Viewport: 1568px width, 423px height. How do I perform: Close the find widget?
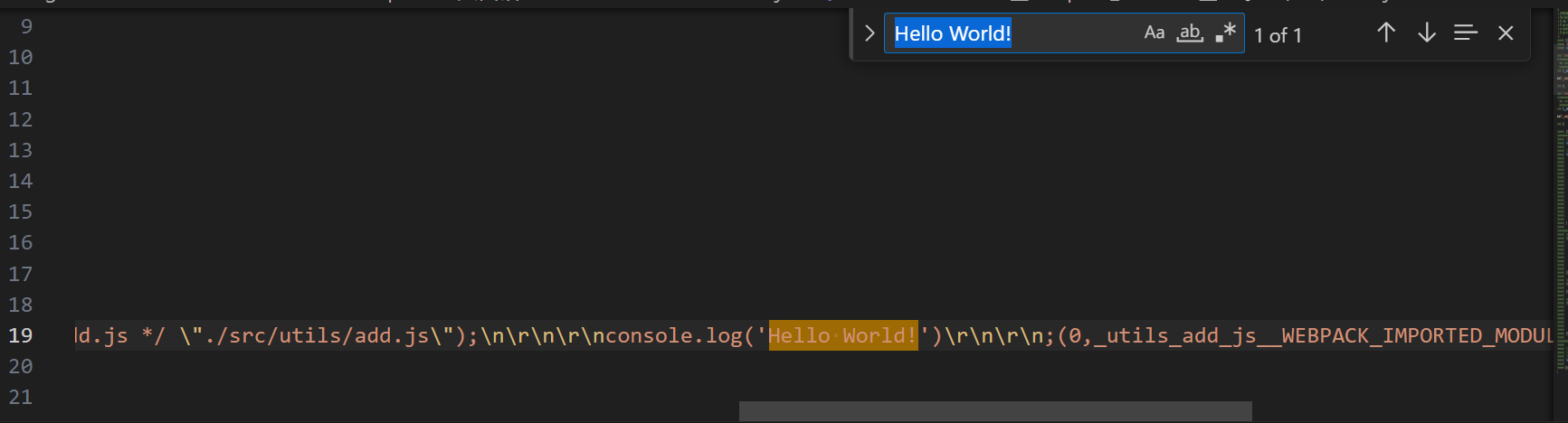(x=1506, y=33)
